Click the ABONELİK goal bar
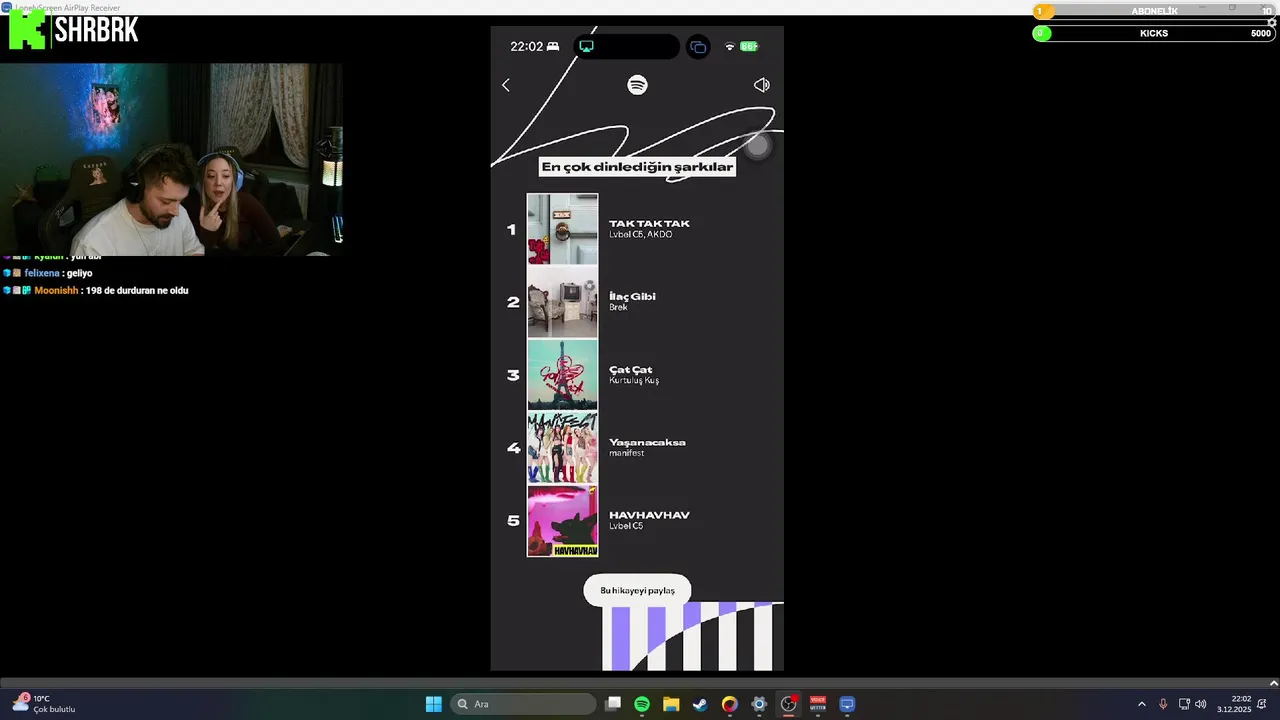1280x720 pixels. tap(1153, 11)
